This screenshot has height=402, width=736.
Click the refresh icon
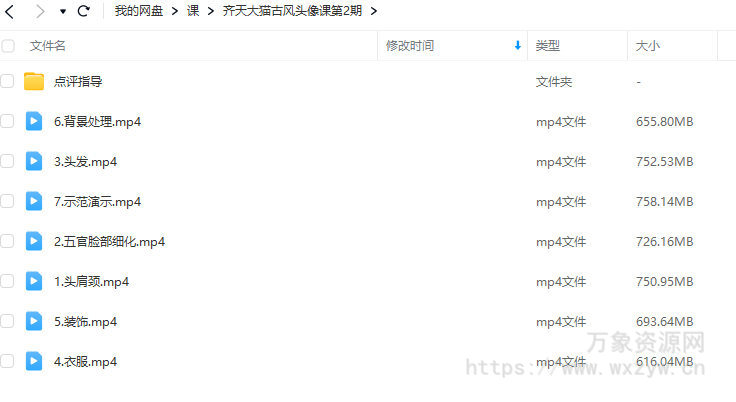(x=84, y=11)
